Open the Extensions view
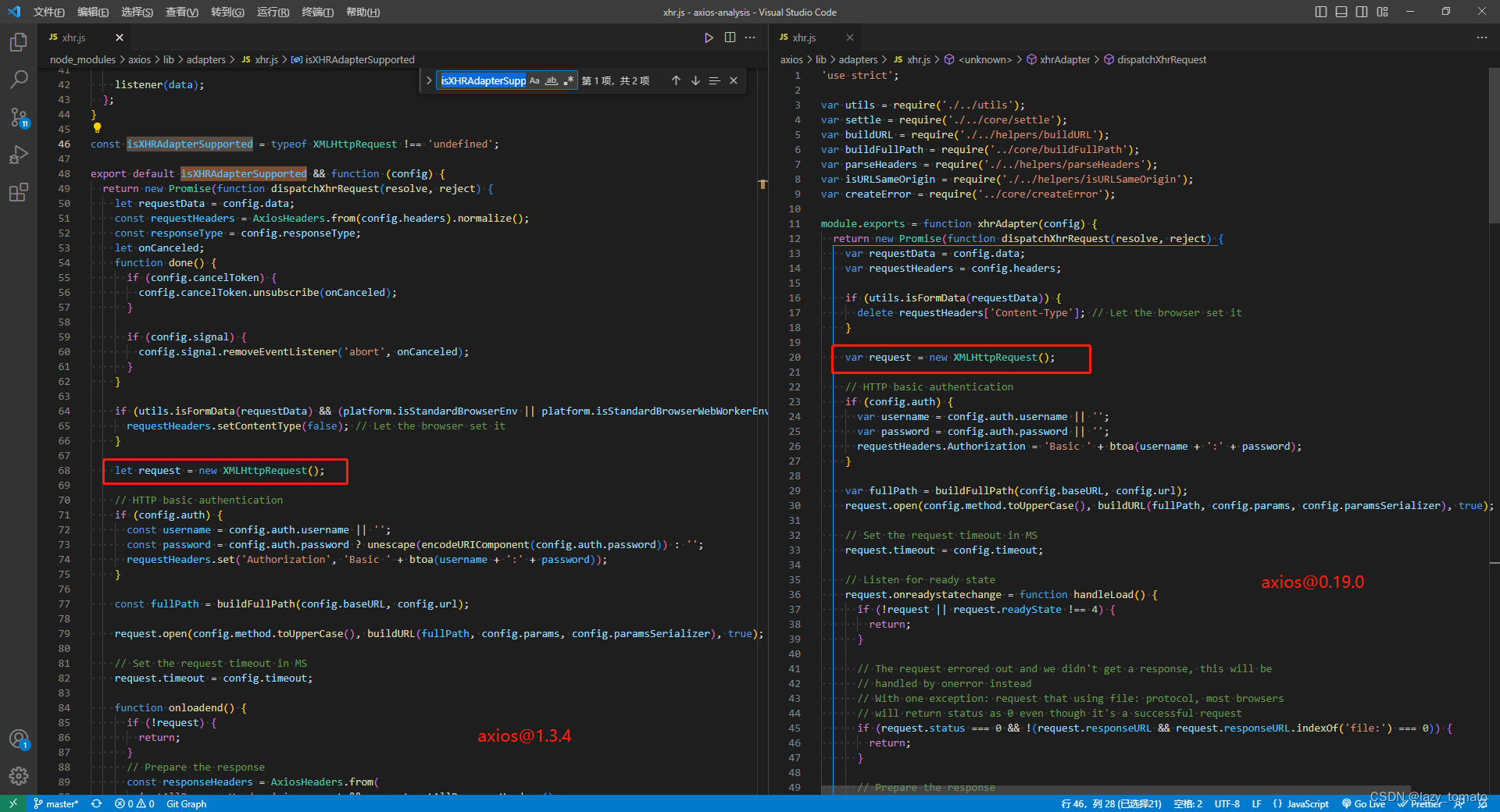 [x=19, y=192]
